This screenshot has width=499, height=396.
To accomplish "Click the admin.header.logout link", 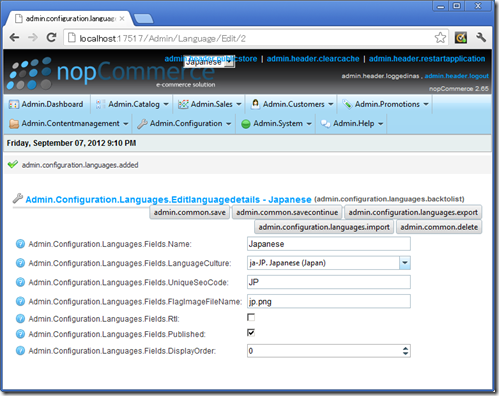I will [456, 76].
